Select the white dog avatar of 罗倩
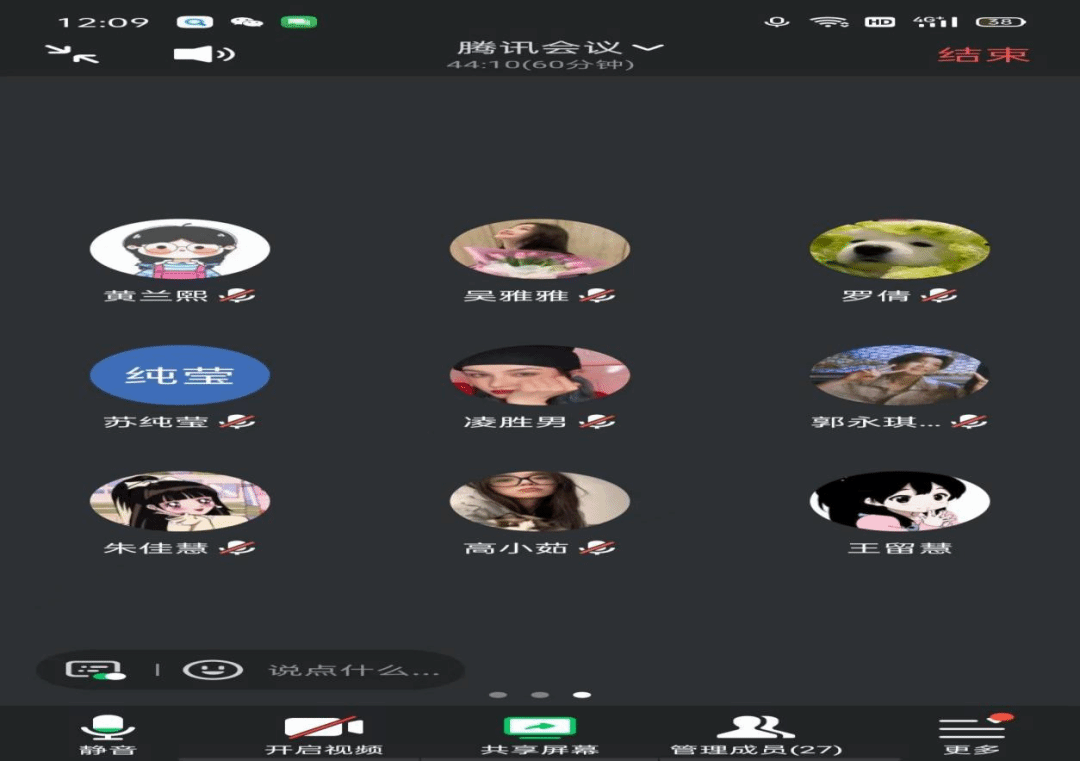The height and width of the screenshot is (761, 1080). 899,249
